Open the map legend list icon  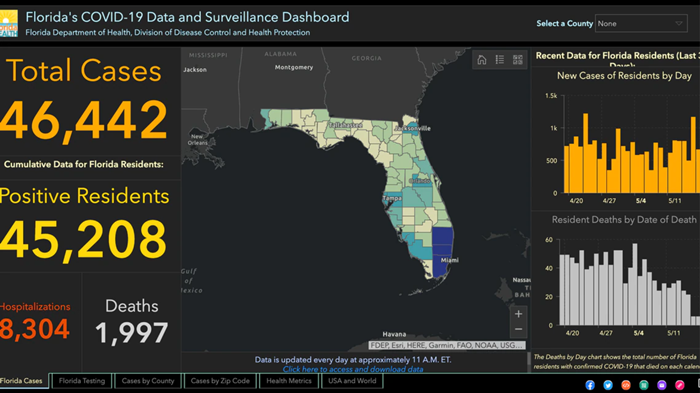point(500,60)
